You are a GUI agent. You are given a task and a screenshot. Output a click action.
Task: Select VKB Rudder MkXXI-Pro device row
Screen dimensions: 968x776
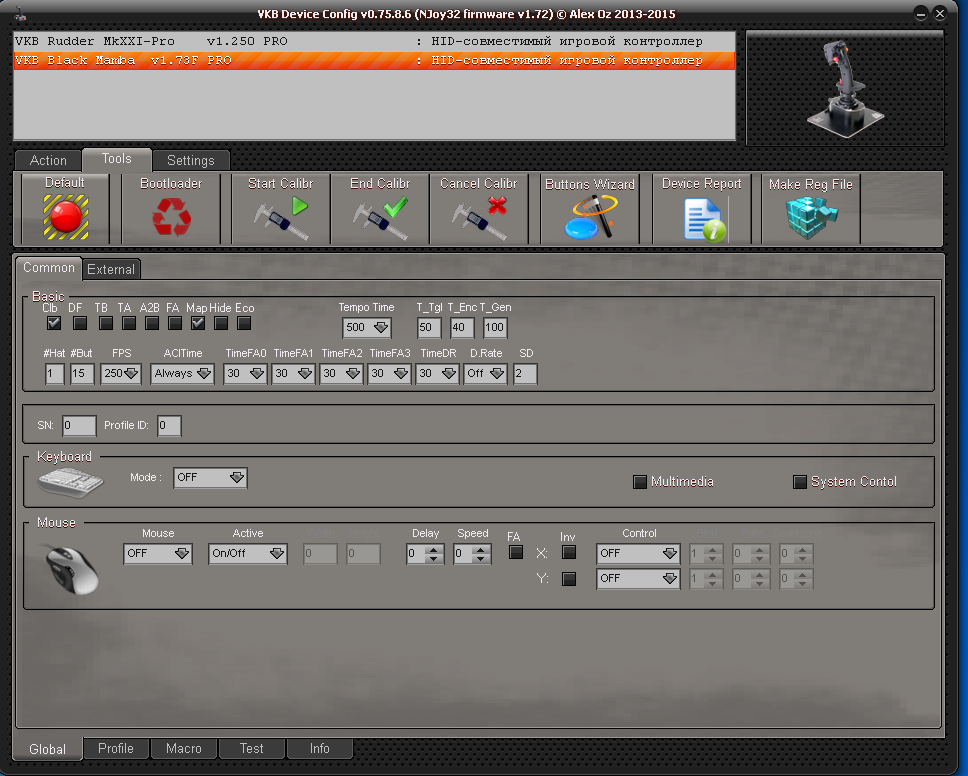point(374,41)
